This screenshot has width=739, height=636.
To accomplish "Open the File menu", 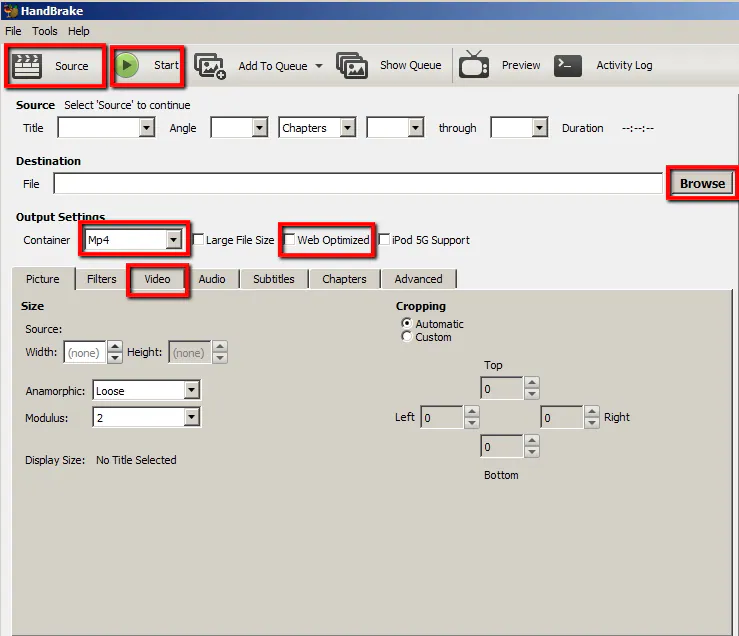I will [x=13, y=31].
